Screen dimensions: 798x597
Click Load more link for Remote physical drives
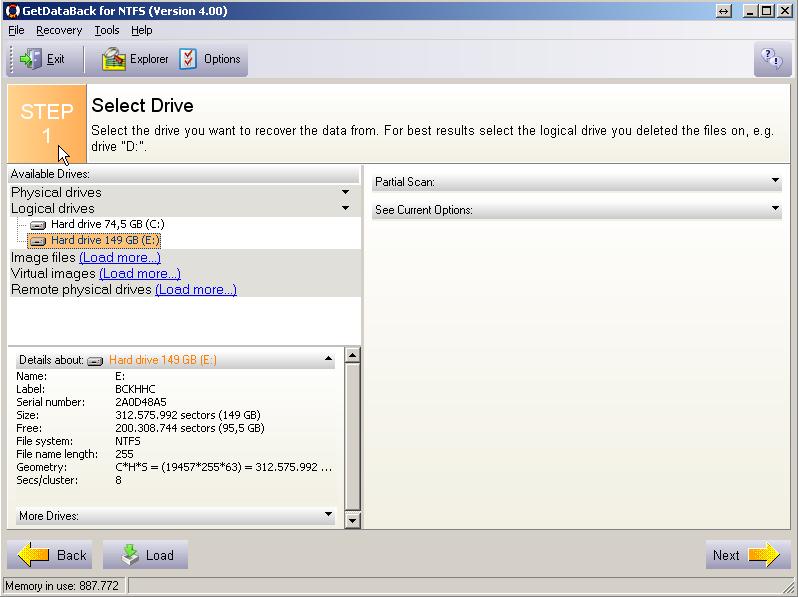coord(196,290)
